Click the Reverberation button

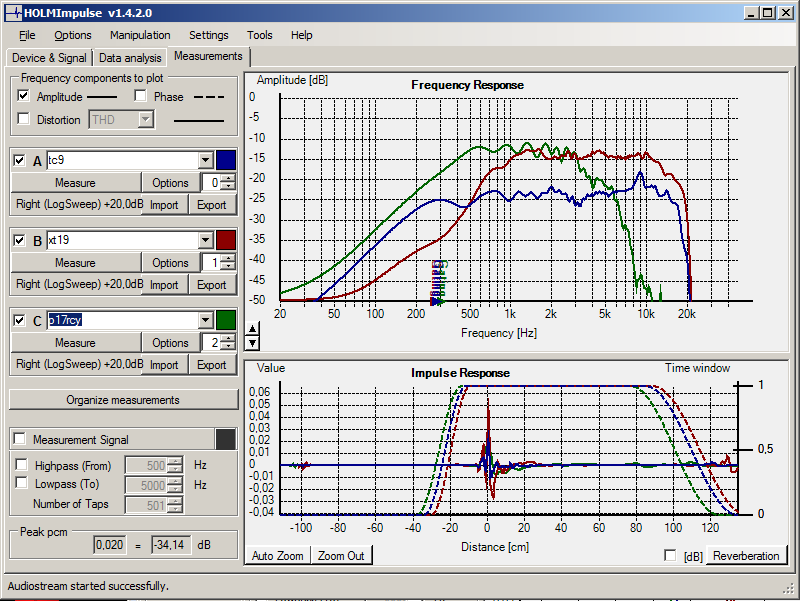click(746, 556)
